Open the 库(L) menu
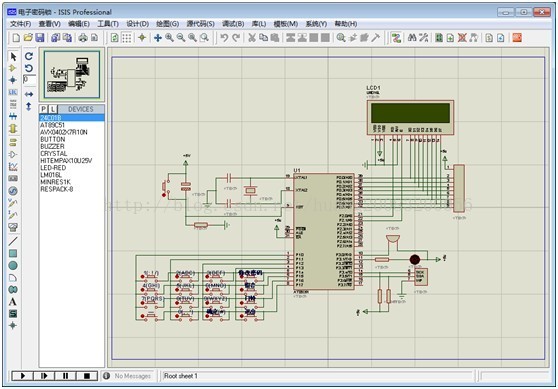 (259, 24)
